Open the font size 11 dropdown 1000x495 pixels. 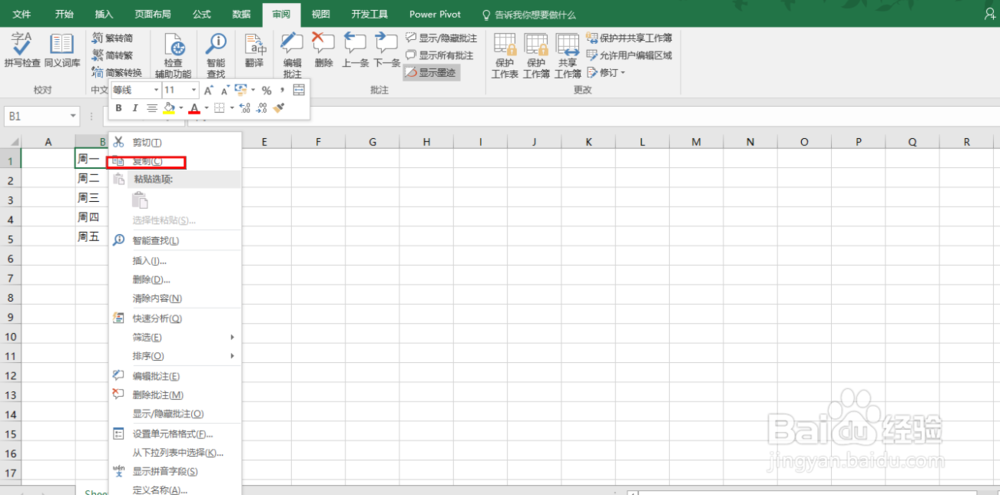pyautogui.click(x=194, y=91)
